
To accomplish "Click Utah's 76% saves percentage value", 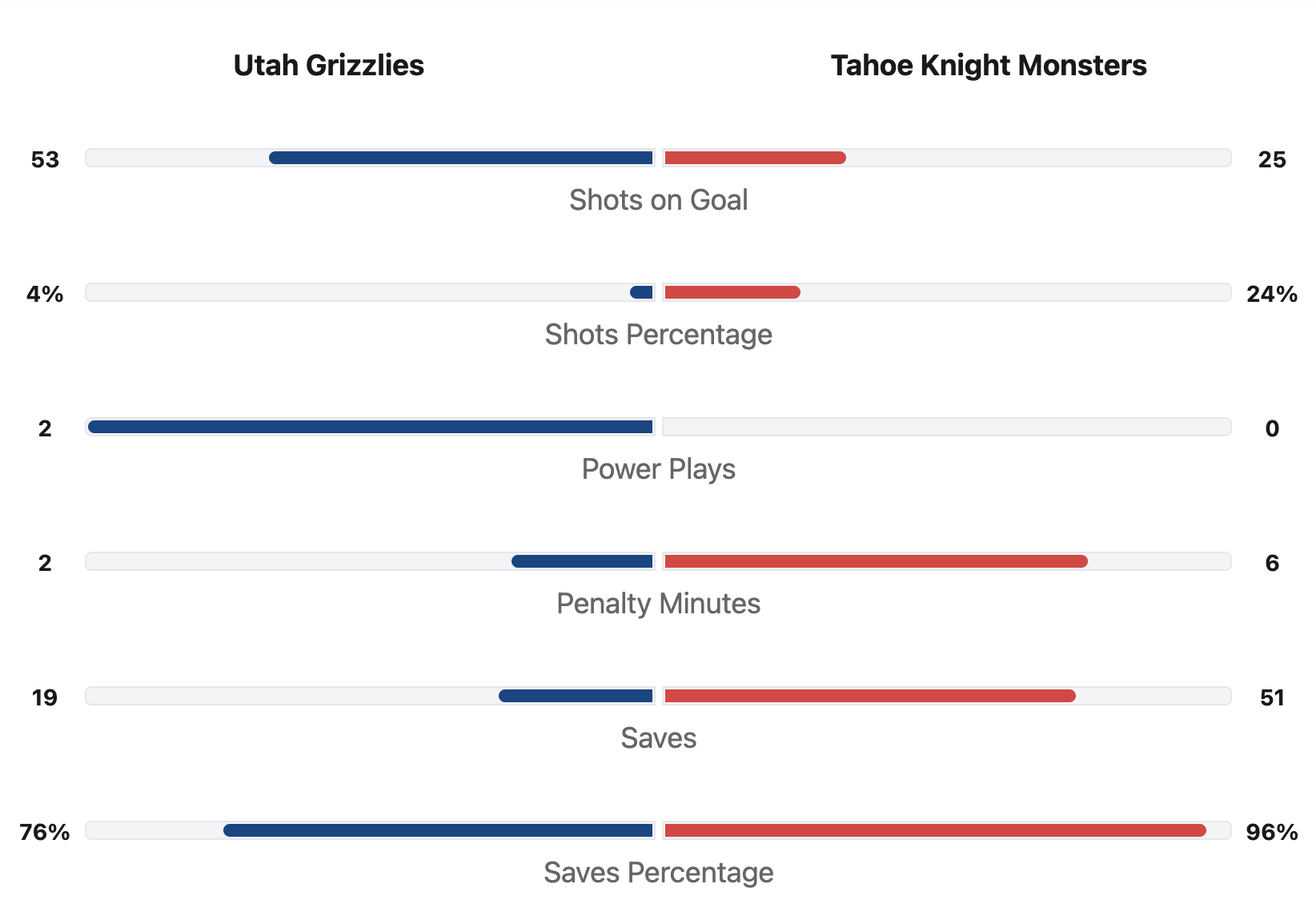I will (x=45, y=833).
